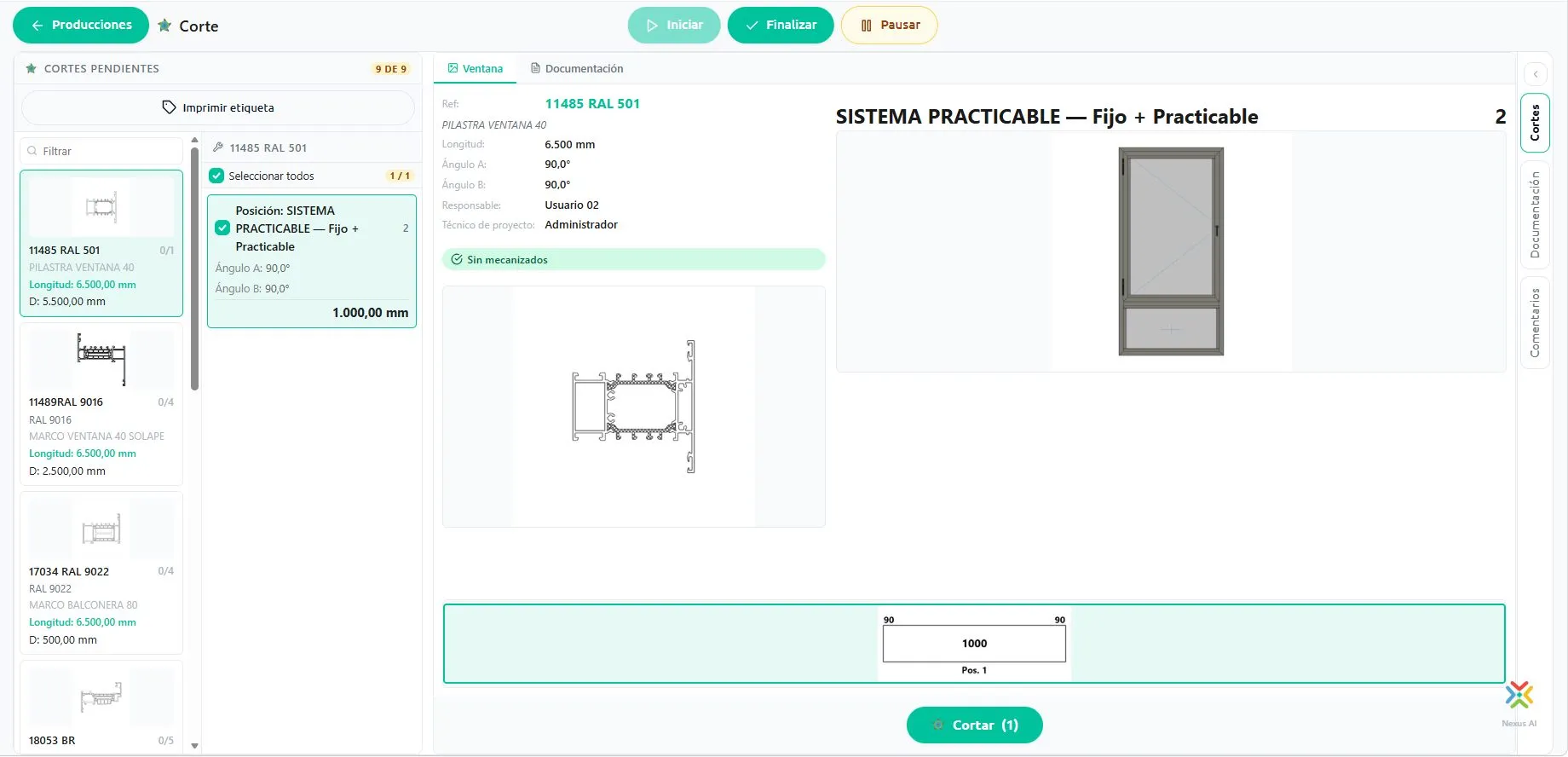Click the 1 / 1 selection count badge

pyautogui.click(x=400, y=176)
